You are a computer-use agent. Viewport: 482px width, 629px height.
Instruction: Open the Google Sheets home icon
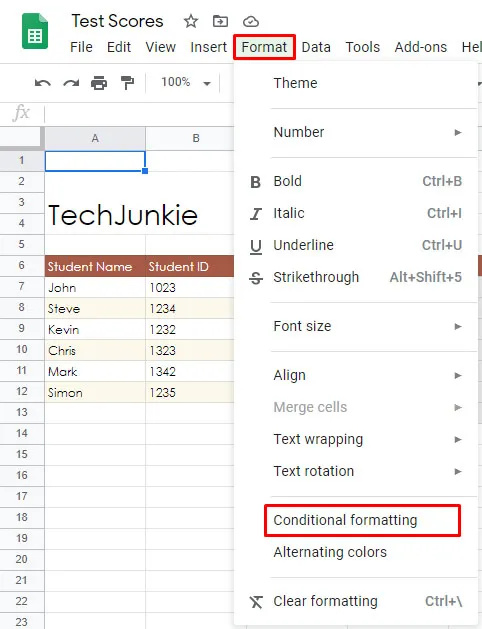[x=35, y=31]
